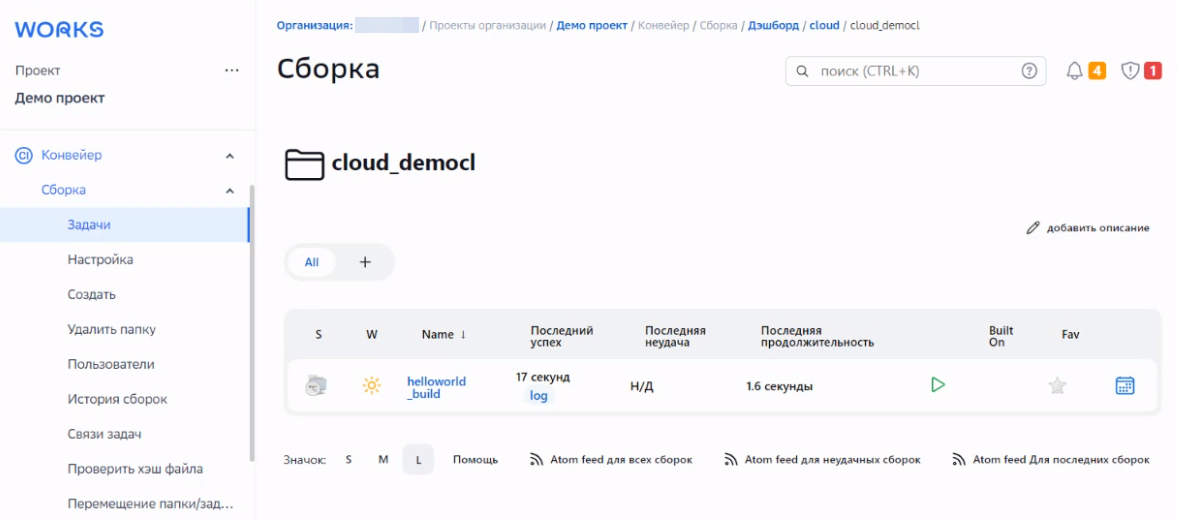Open the project three-dots menu

tap(232, 71)
